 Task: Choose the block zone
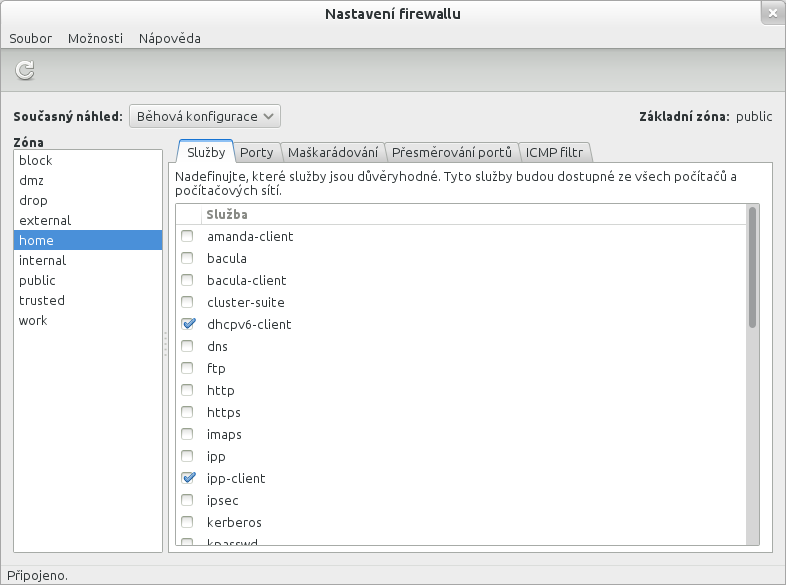35,160
